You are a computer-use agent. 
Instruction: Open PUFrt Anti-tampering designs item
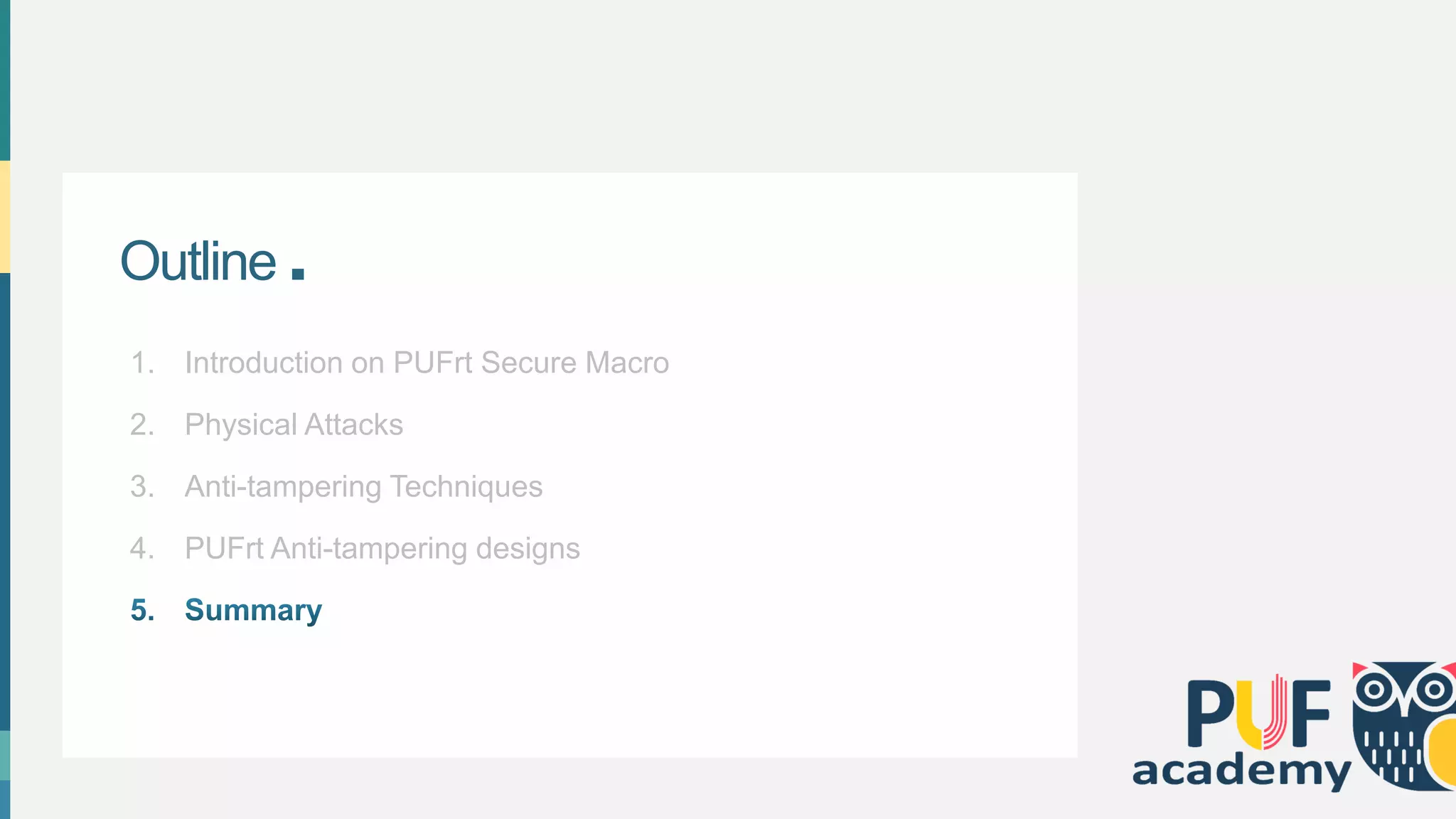coord(382,548)
